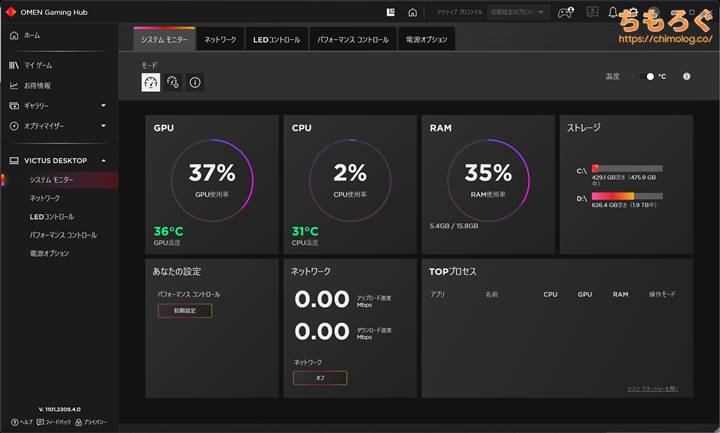This screenshot has width=720, height=433.
Task: Click the ギャラリー sidebar icon
Action: point(14,106)
